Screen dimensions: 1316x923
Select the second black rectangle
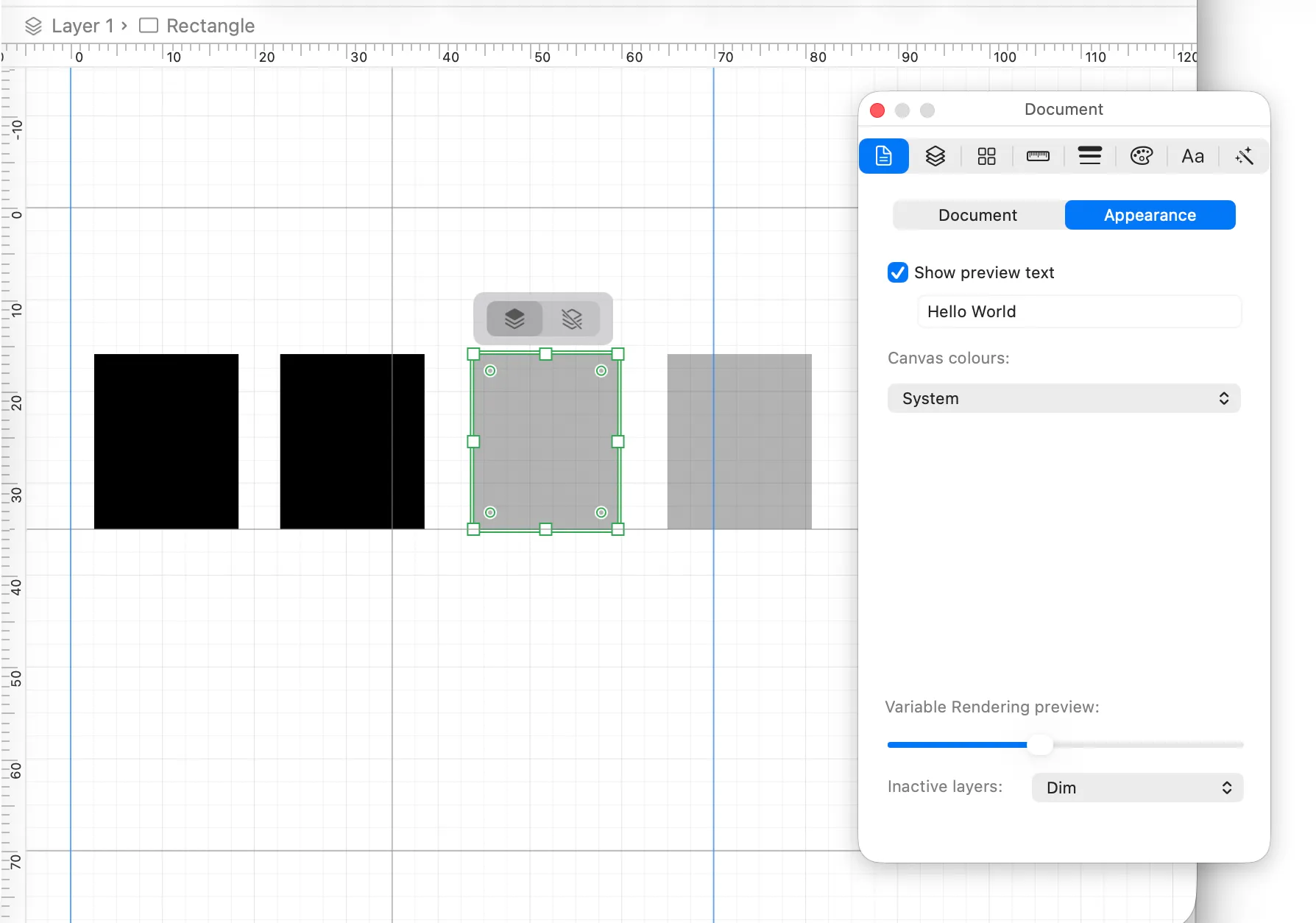[x=353, y=442]
